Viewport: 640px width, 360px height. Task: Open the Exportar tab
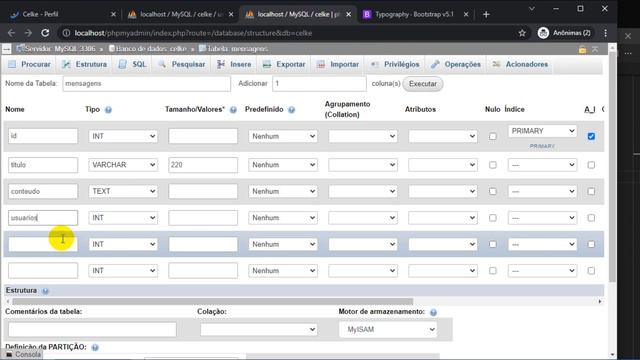click(284, 64)
